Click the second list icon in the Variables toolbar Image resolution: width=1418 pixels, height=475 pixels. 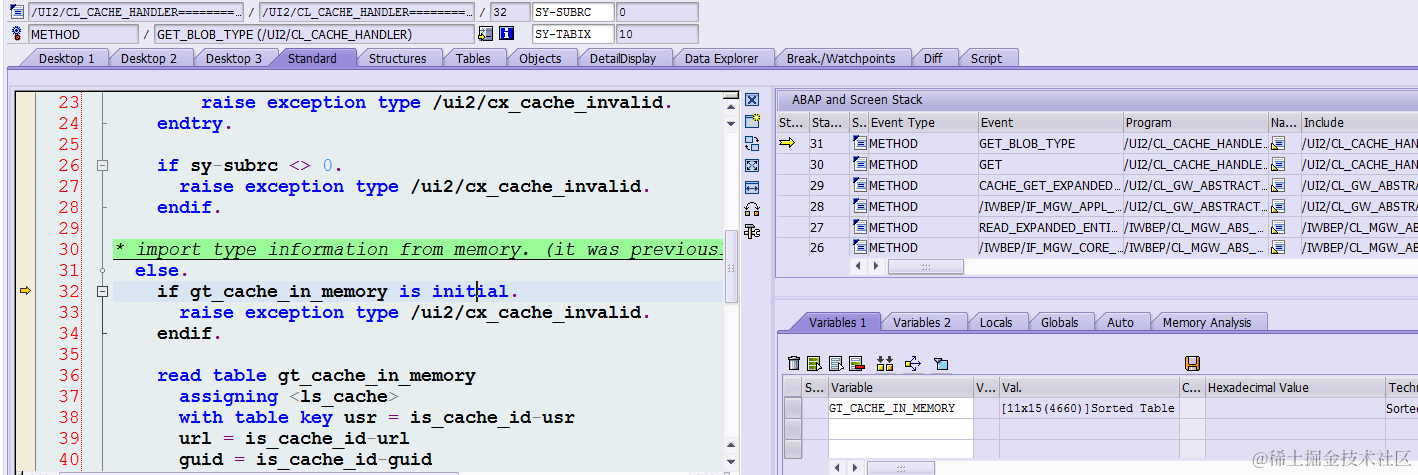tap(835, 363)
